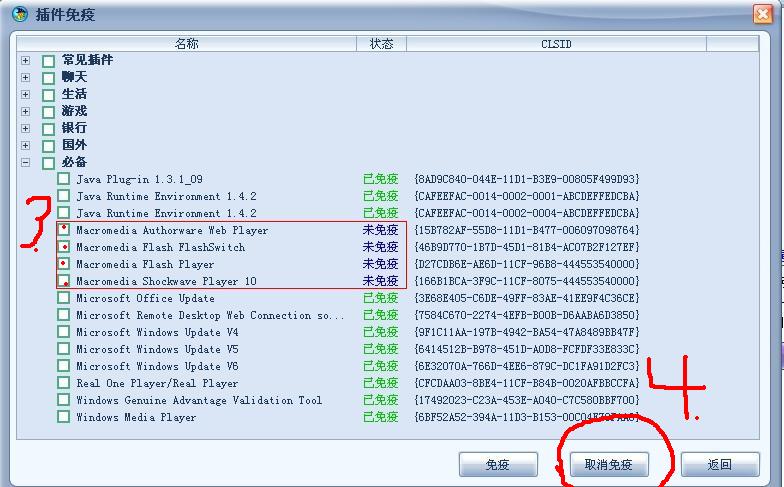
Task: Expand the 银行 category
Action: tap(26, 128)
